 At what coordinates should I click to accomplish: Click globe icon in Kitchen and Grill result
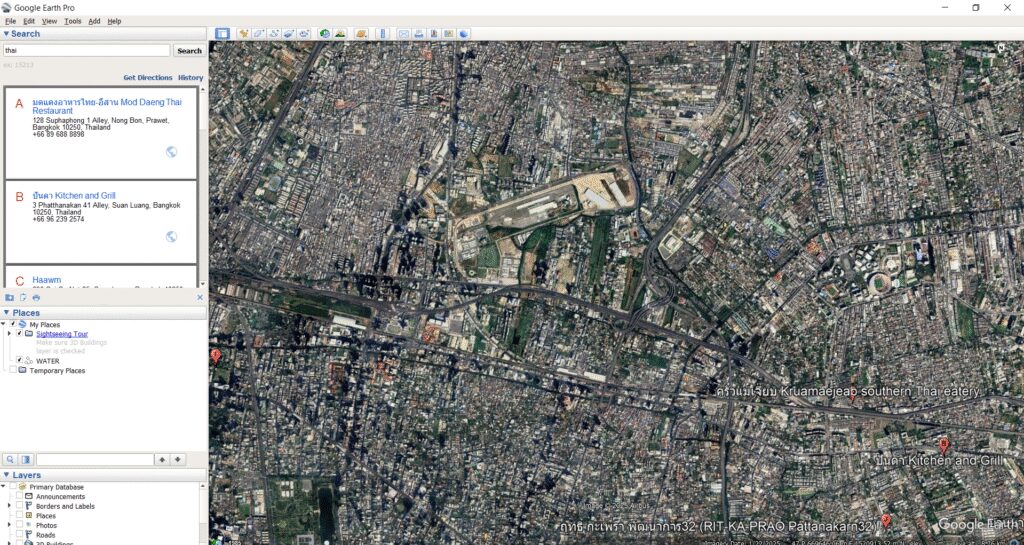(x=171, y=236)
